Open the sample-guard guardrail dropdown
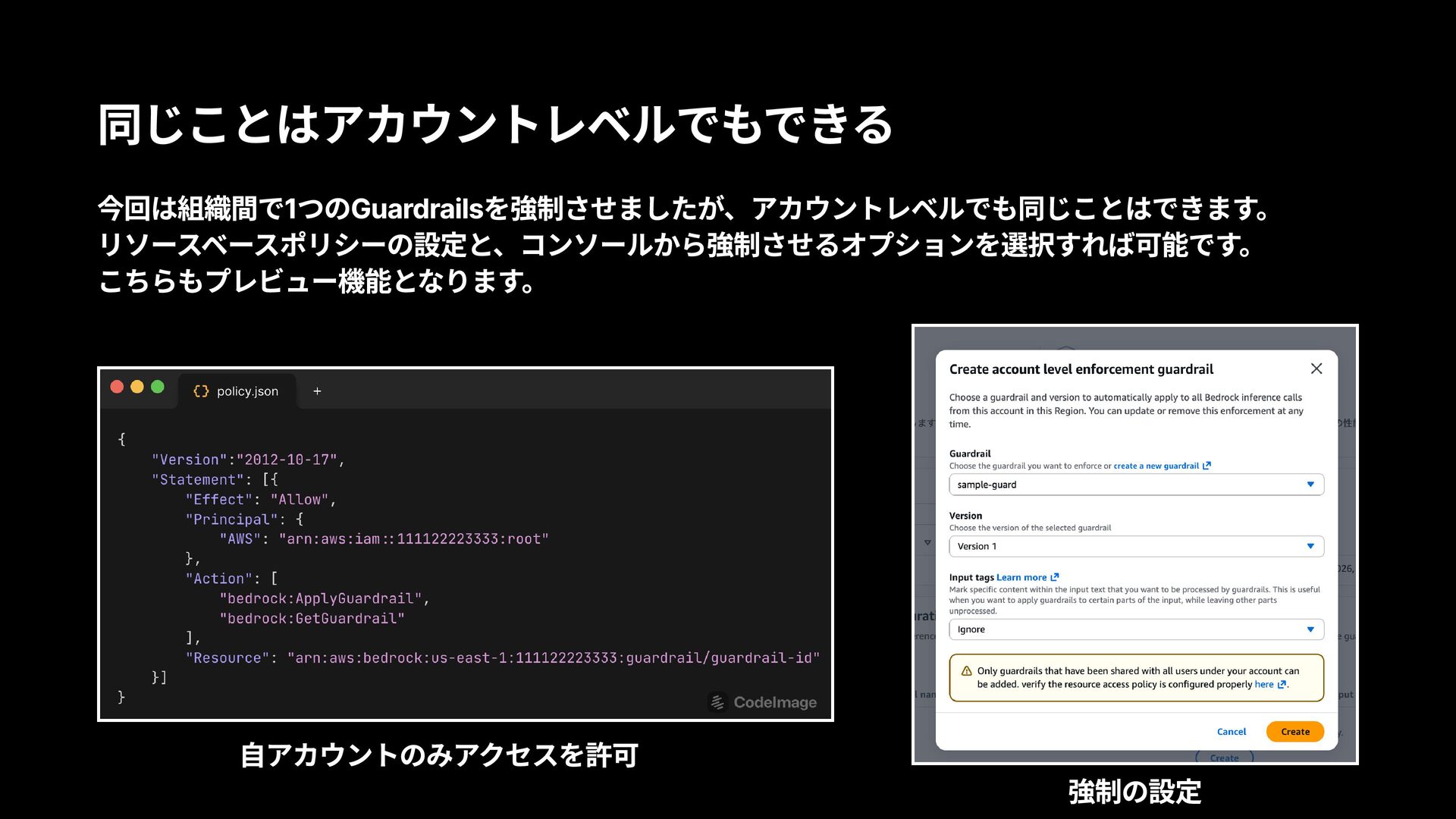This screenshot has width=1456, height=819. tap(1135, 485)
